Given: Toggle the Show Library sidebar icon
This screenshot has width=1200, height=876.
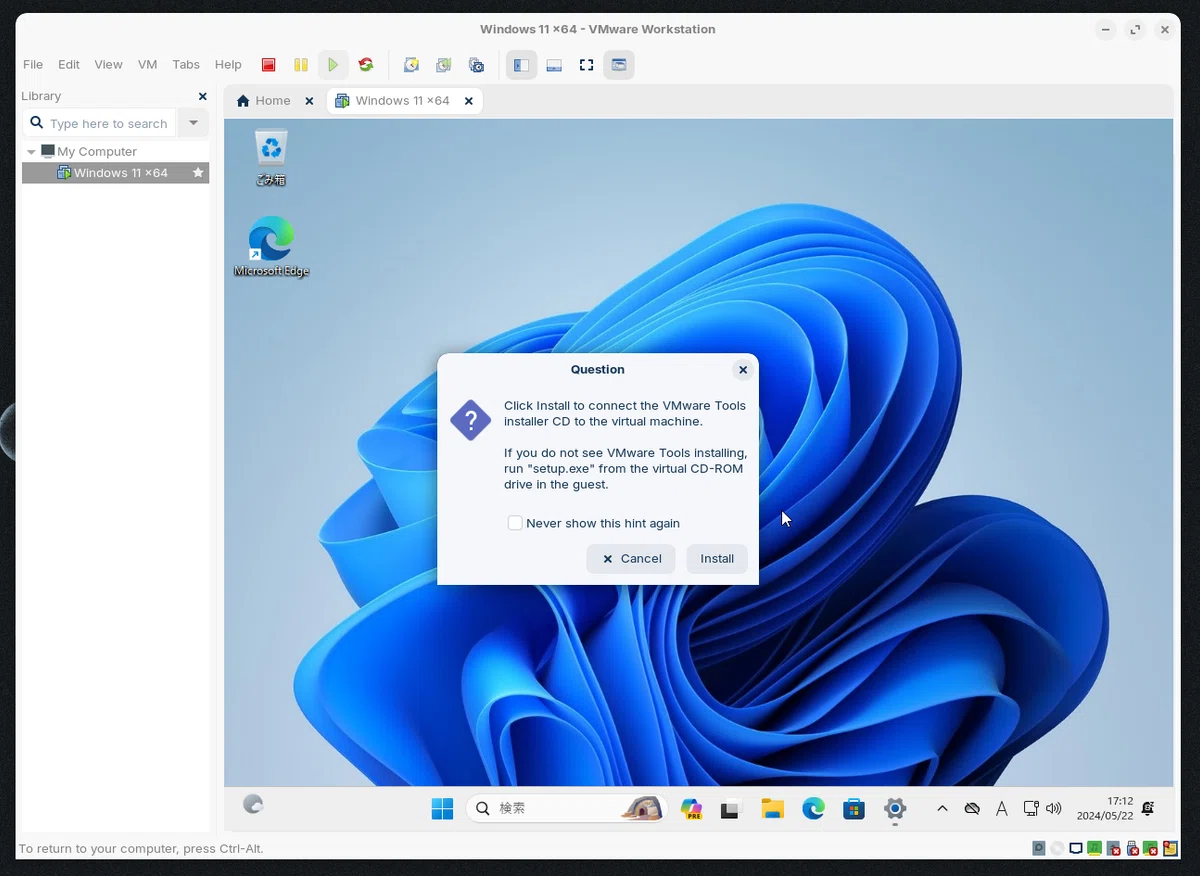Looking at the screenshot, I should (x=521, y=65).
